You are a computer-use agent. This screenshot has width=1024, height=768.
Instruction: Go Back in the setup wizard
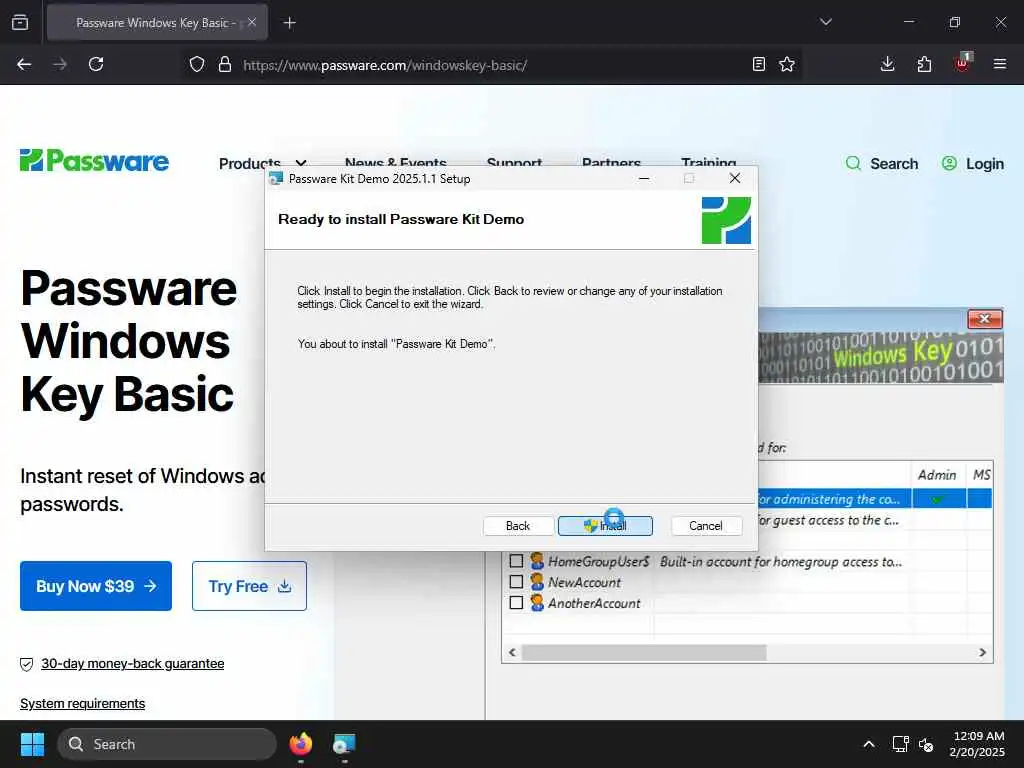(518, 526)
